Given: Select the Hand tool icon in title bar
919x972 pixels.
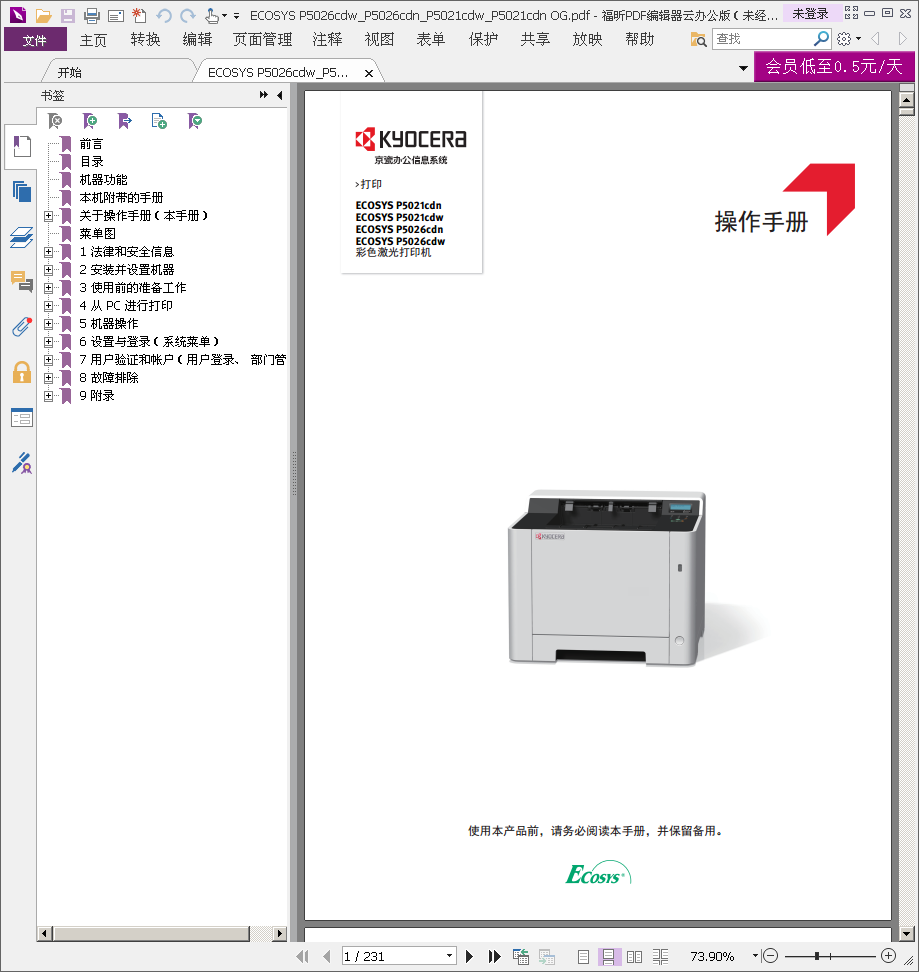Looking at the screenshot, I should (x=212, y=15).
